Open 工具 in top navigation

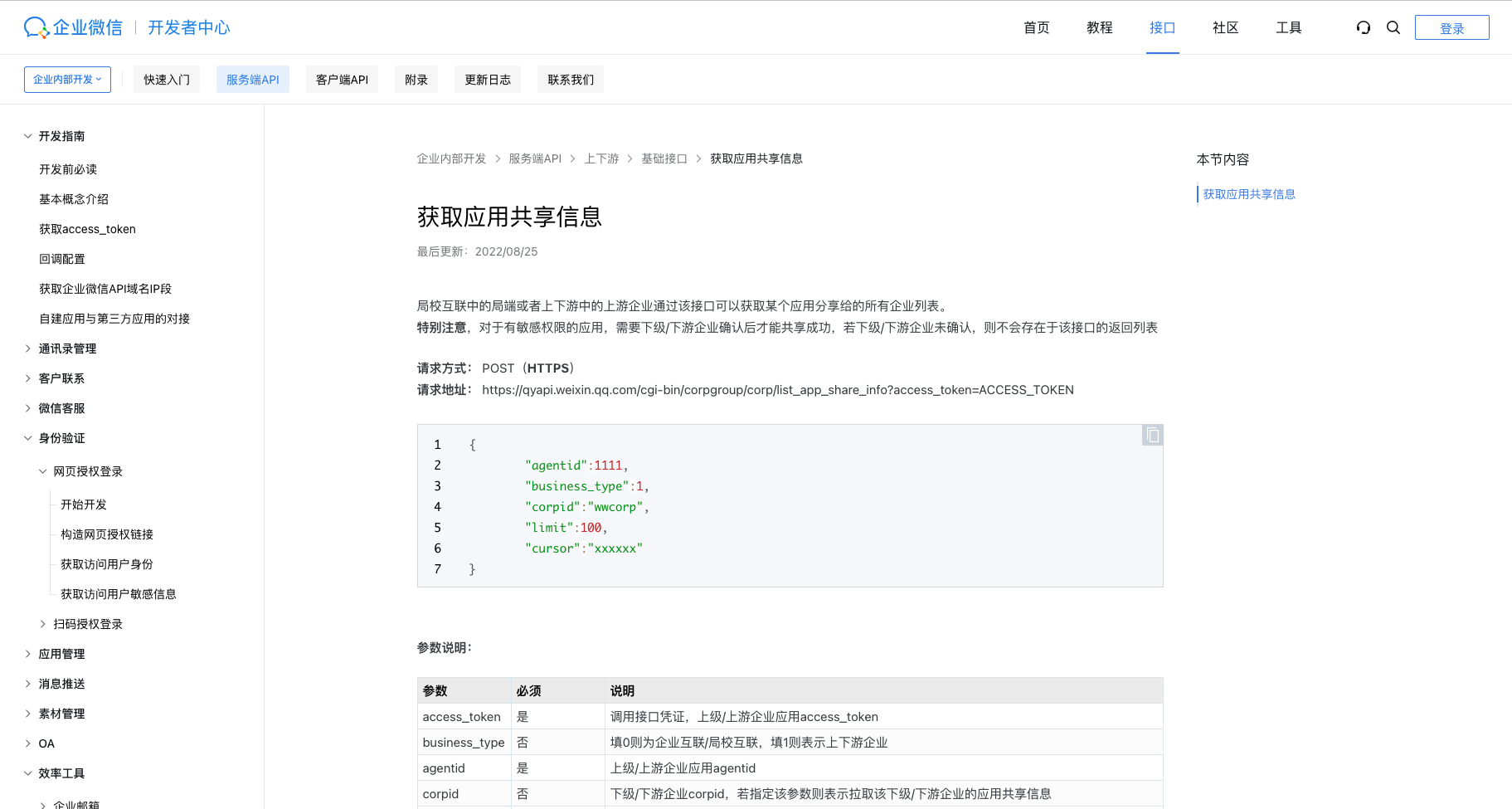click(1289, 27)
